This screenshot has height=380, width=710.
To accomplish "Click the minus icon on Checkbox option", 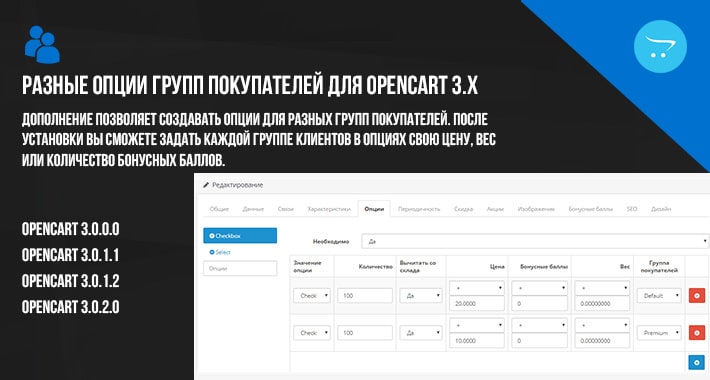I will tap(212, 236).
